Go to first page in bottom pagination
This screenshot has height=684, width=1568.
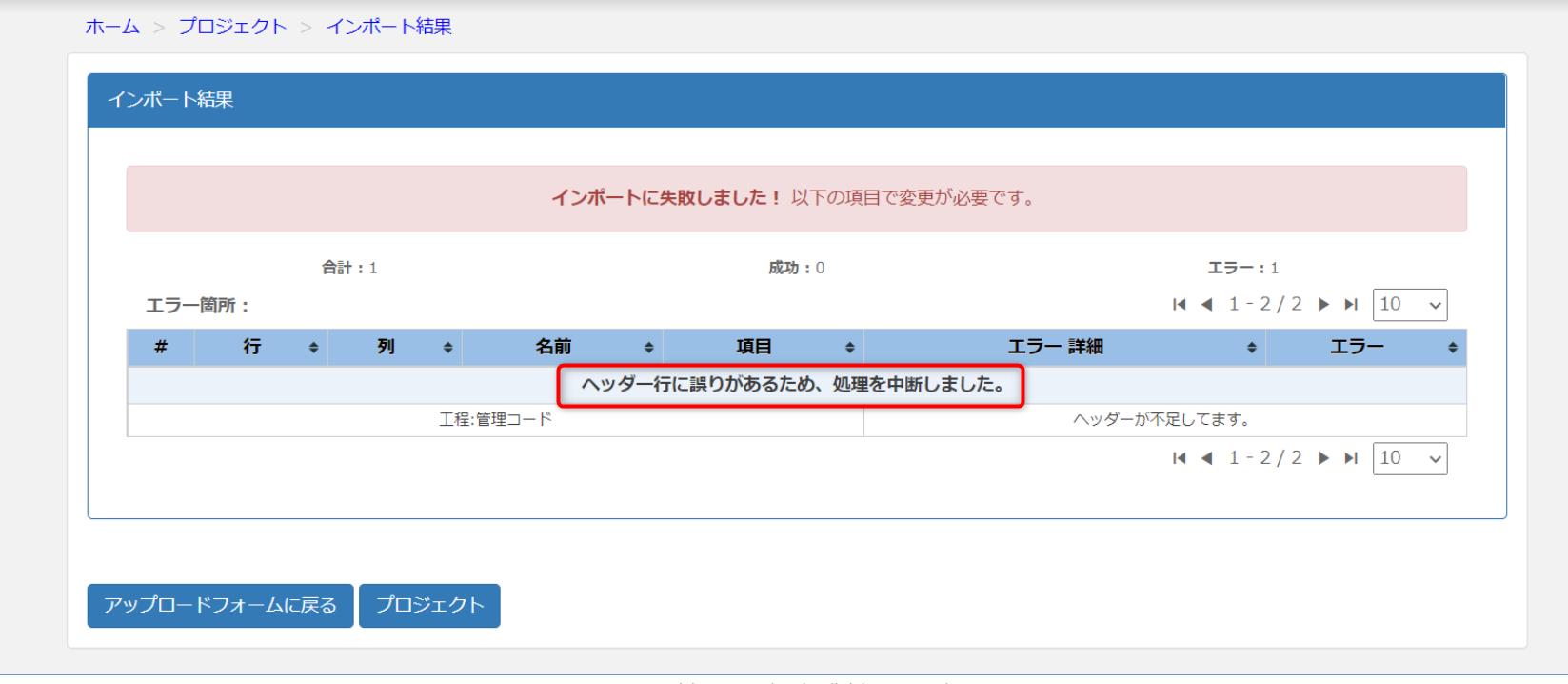[1180, 458]
